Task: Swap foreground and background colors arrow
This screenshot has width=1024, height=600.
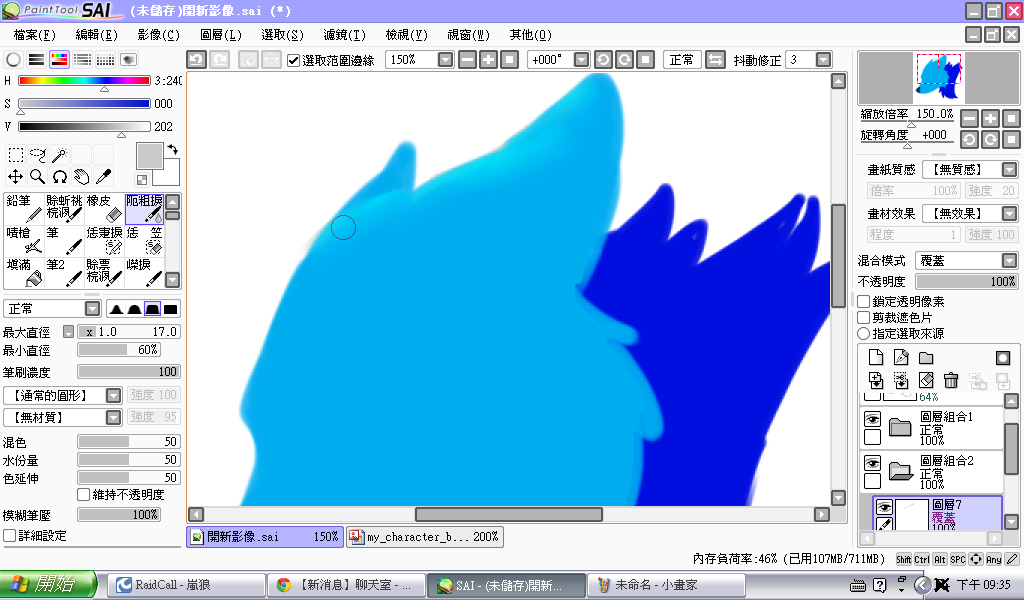Action: coord(172,150)
